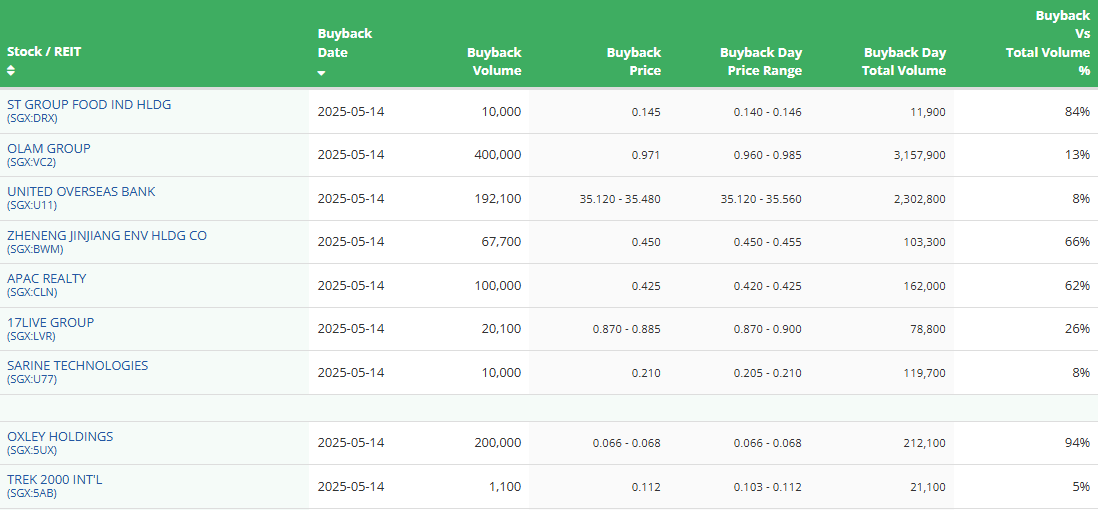Click price range 0.450 - 0.455 cell
1099x510 pixels.
(x=767, y=242)
